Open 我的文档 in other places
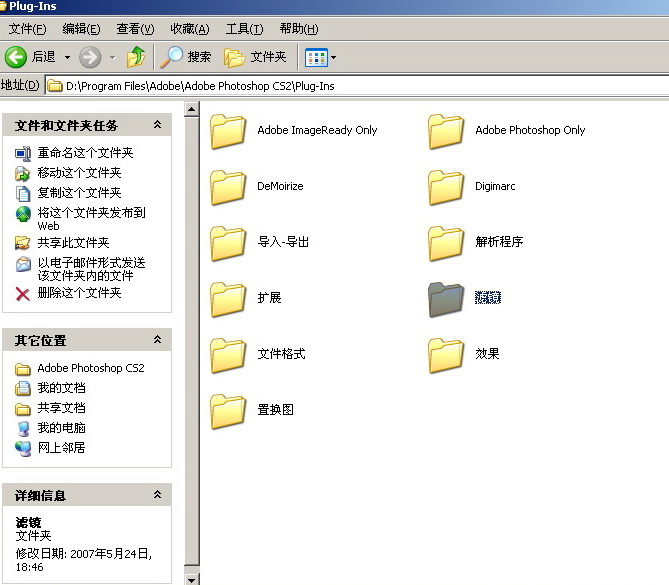The image size is (669, 585). click(x=61, y=388)
